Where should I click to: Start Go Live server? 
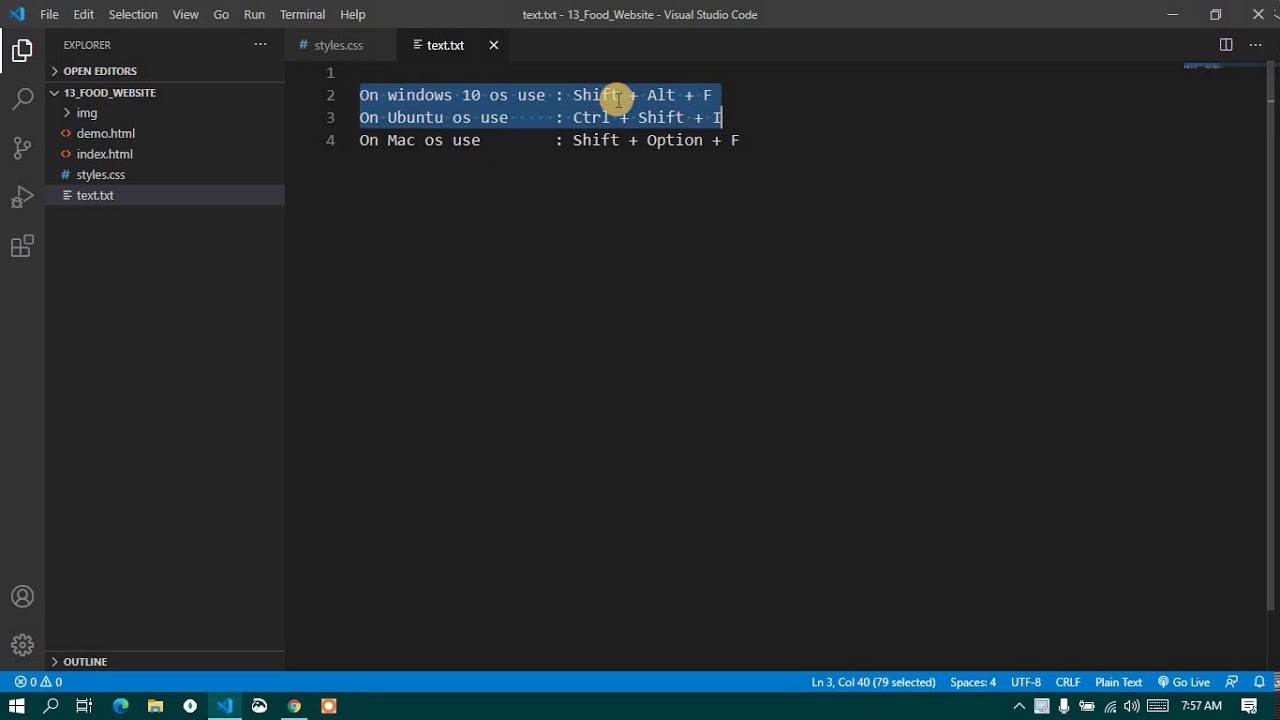click(x=1184, y=682)
